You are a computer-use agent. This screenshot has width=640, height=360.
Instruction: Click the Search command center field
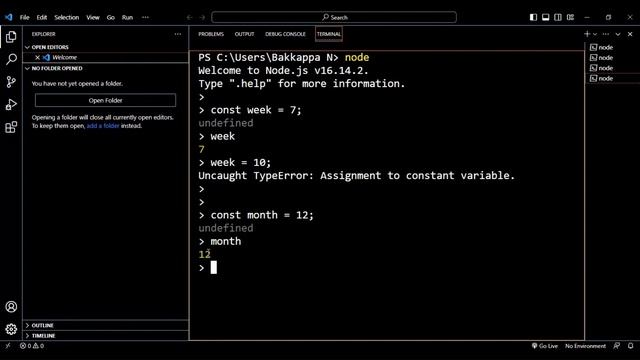[x=334, y=17]
